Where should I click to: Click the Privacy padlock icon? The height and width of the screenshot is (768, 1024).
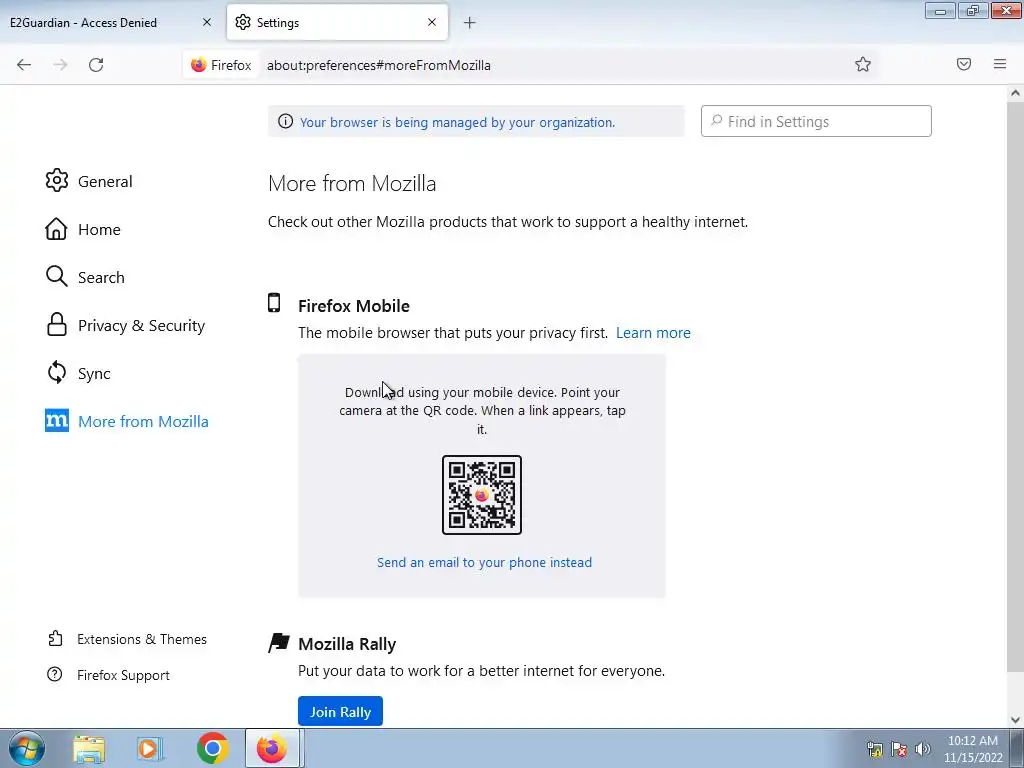pyautogui.click(x=57, y=324)
